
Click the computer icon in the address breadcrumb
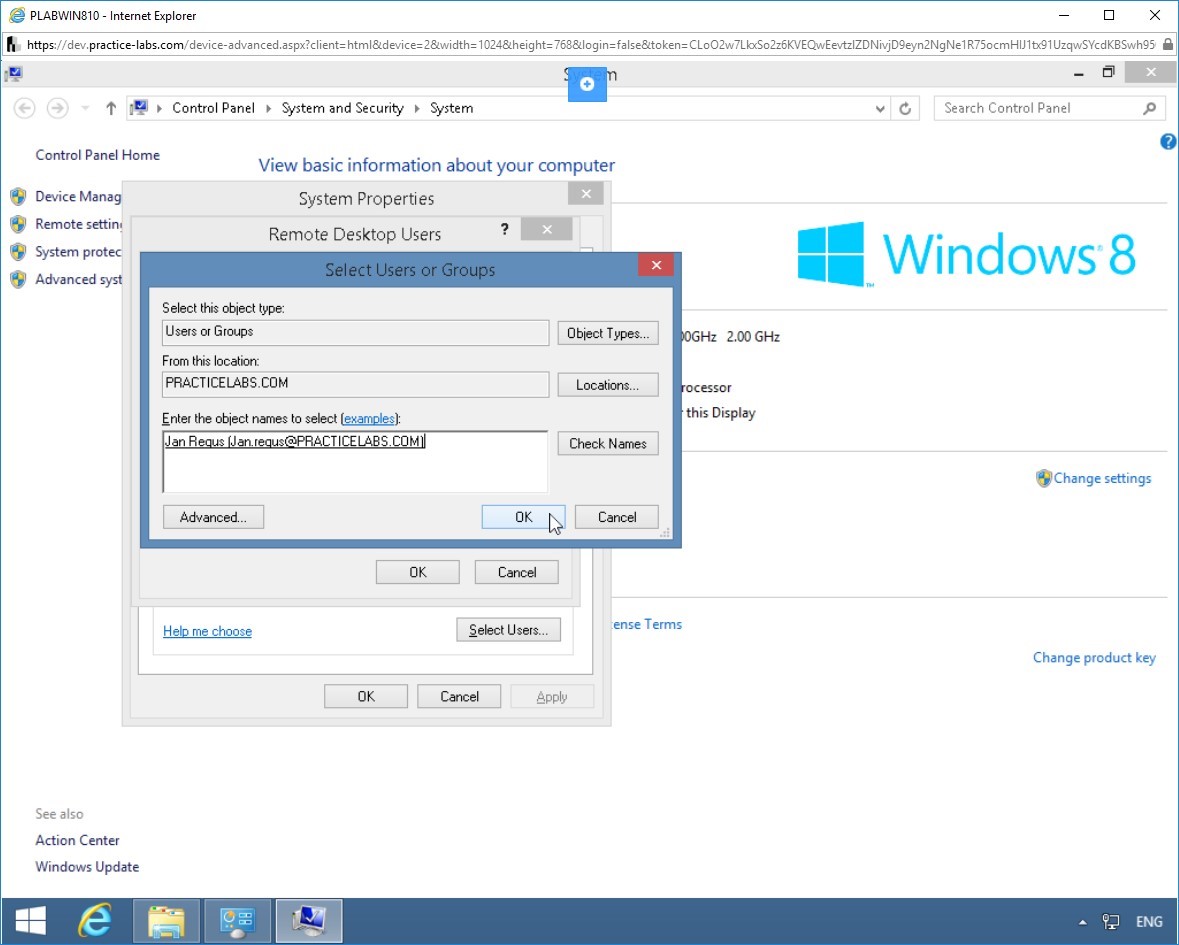click(139, 108)
